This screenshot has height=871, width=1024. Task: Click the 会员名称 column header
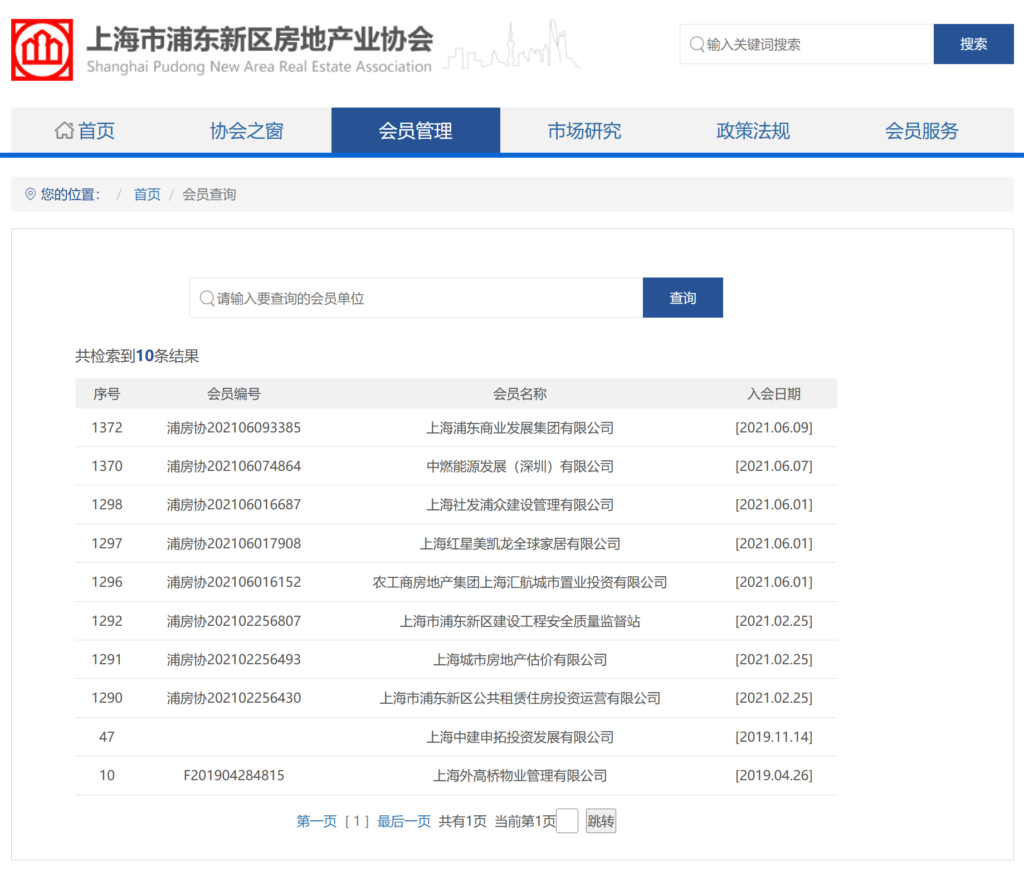coord(520,394)
